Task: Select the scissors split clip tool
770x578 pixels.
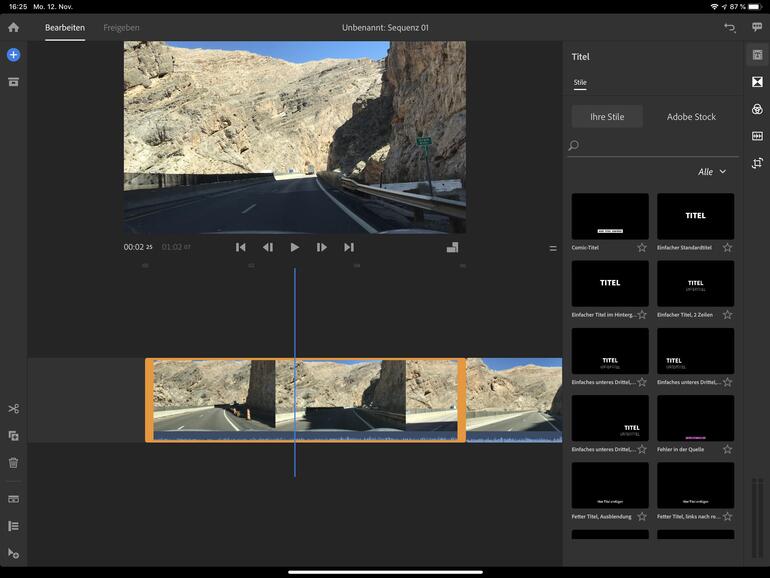Action: pos(13,408)
